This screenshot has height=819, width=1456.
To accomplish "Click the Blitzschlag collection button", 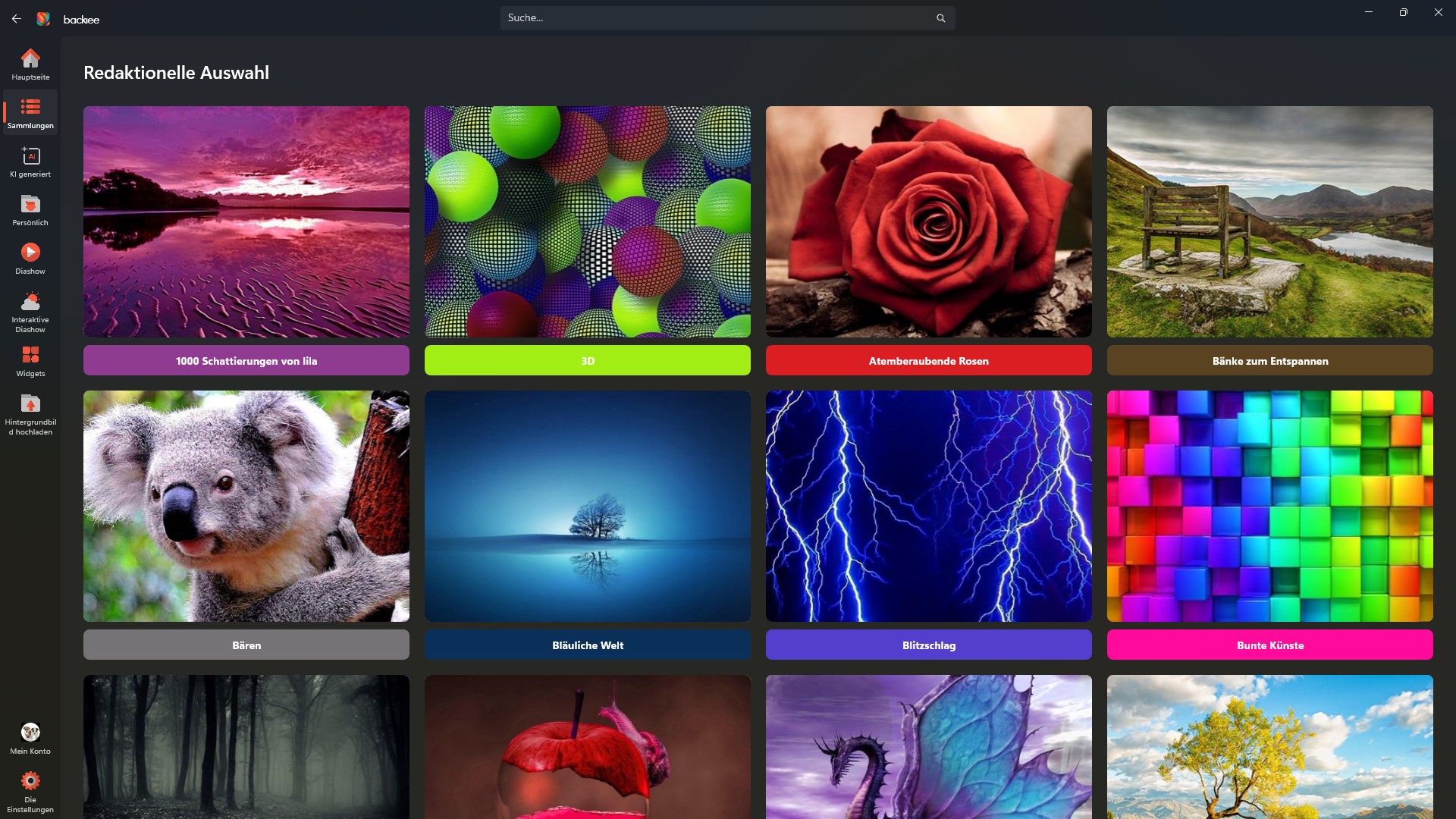I will pyautogui.click(x=929, y=645).
